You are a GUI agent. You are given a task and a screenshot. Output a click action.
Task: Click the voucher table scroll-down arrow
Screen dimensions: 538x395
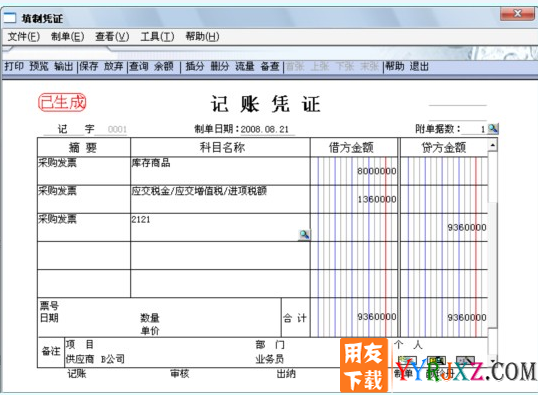tap(493, 361)
